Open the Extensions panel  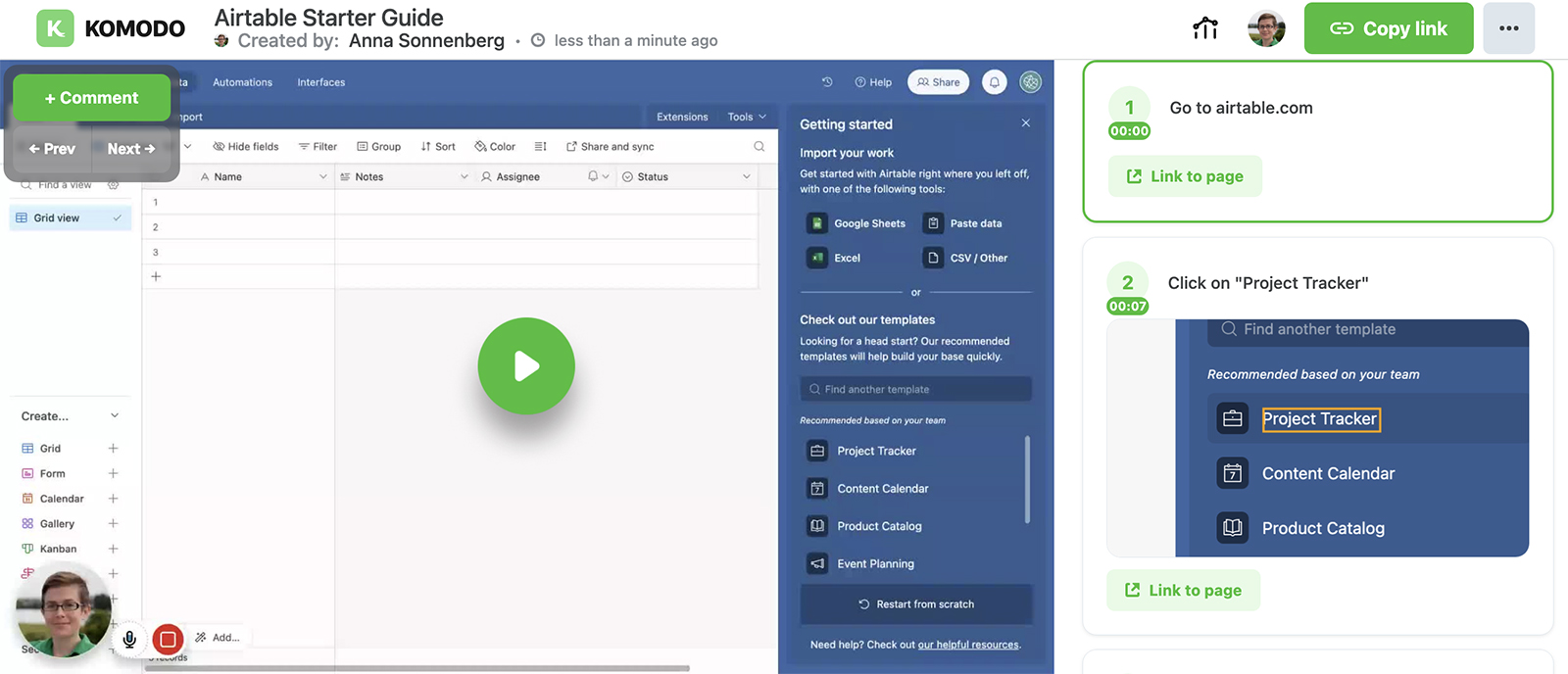682,117
